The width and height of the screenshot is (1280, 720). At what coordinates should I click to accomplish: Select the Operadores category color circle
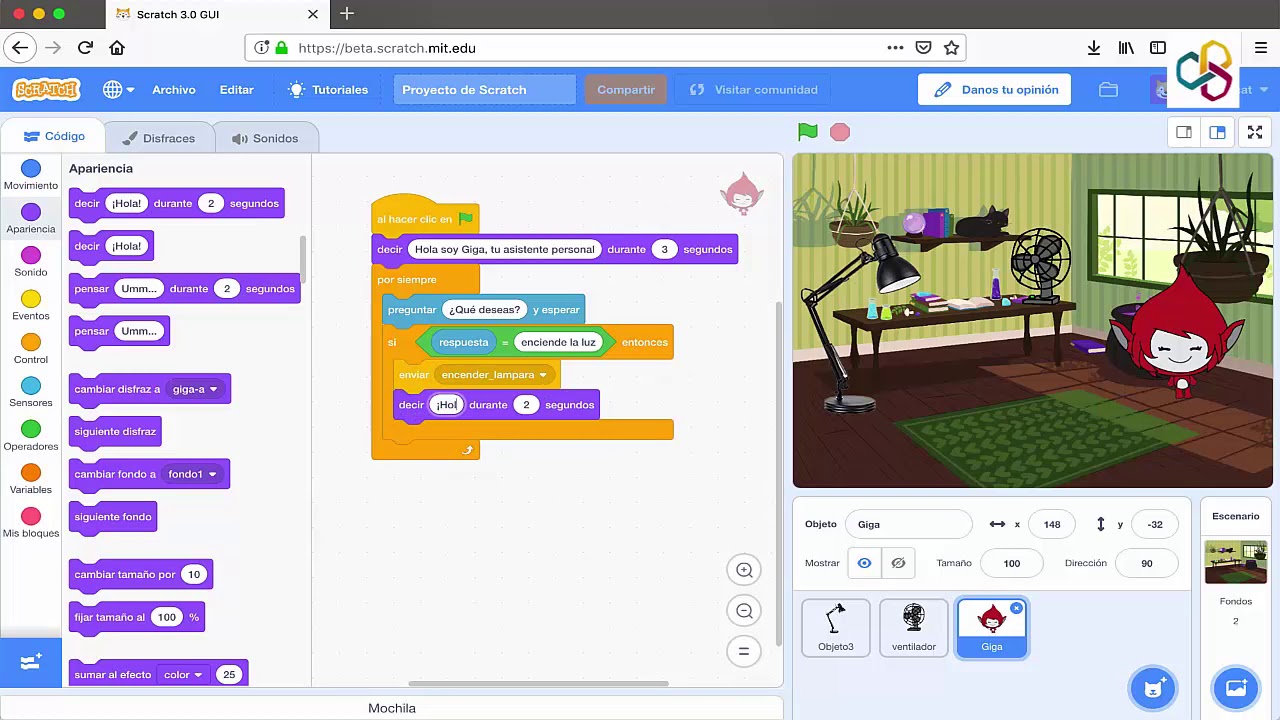[x=31, y=429]
